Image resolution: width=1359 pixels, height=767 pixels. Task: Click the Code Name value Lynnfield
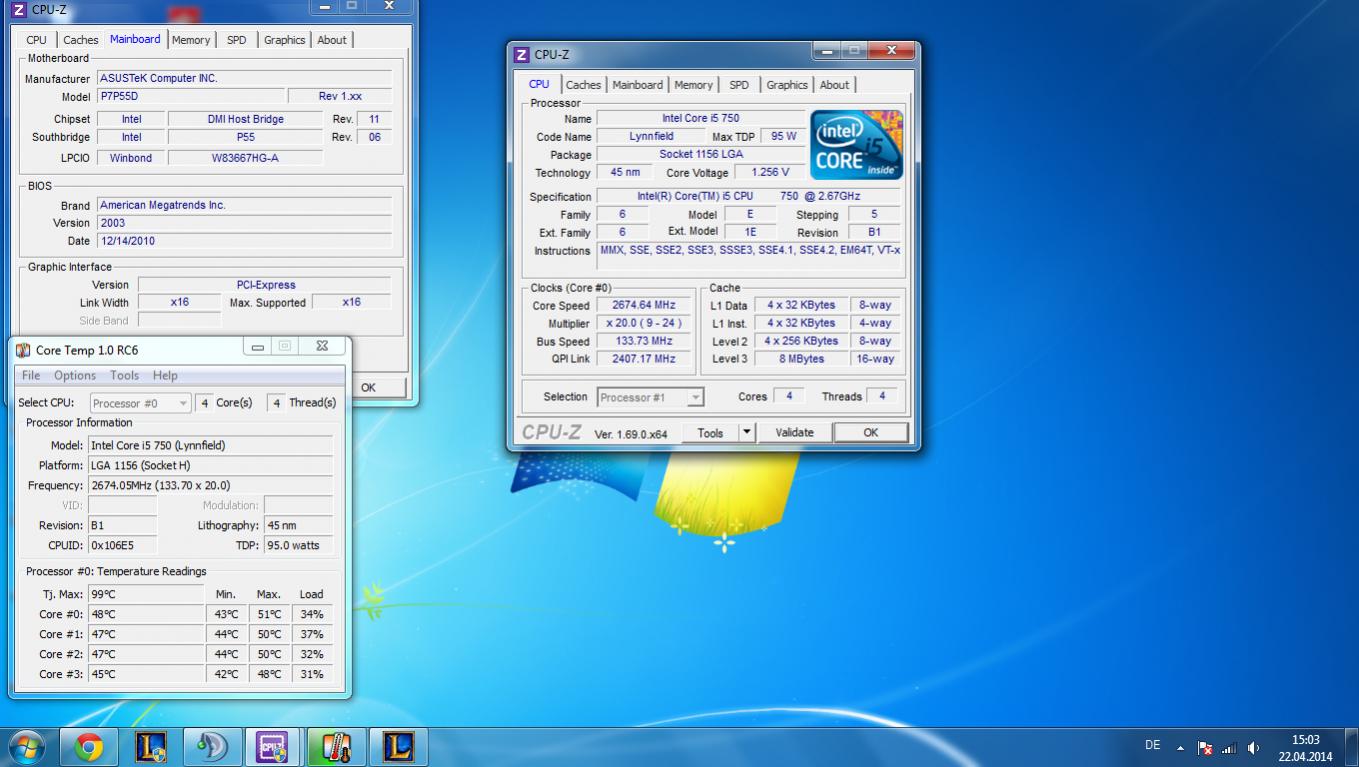[x=651, y=136]
